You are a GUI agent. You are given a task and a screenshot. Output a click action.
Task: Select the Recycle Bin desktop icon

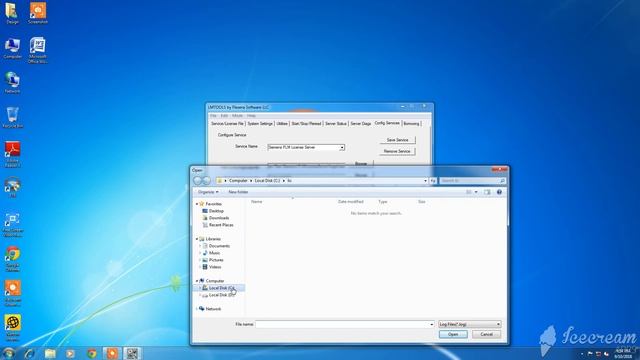pyautogui.click(x=12, y=118)
